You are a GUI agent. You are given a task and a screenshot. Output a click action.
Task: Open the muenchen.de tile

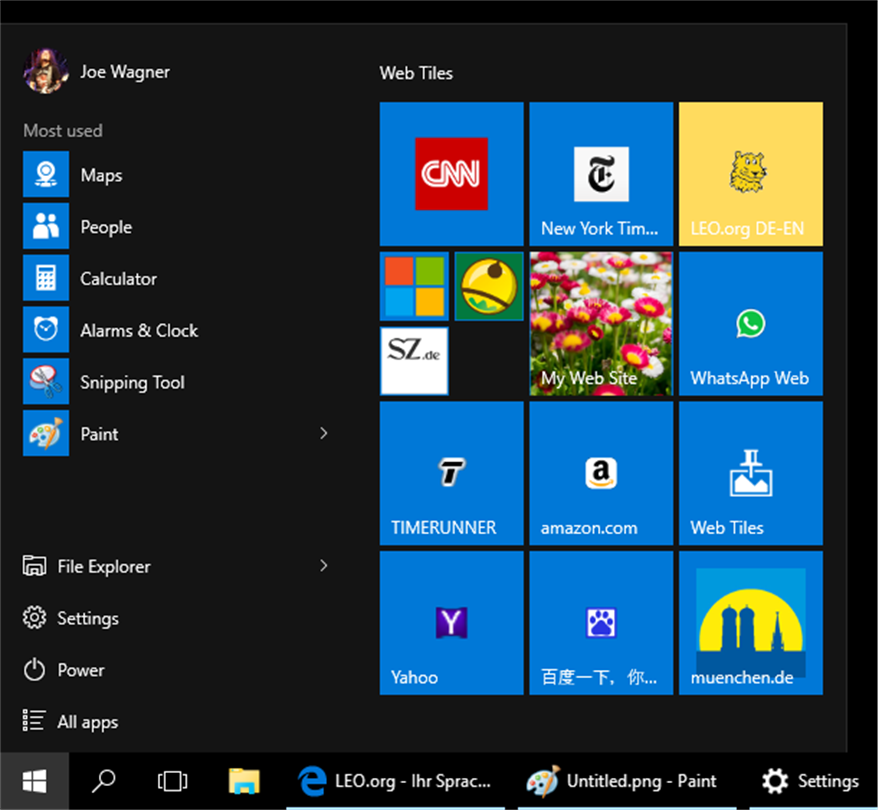point(751,623)
